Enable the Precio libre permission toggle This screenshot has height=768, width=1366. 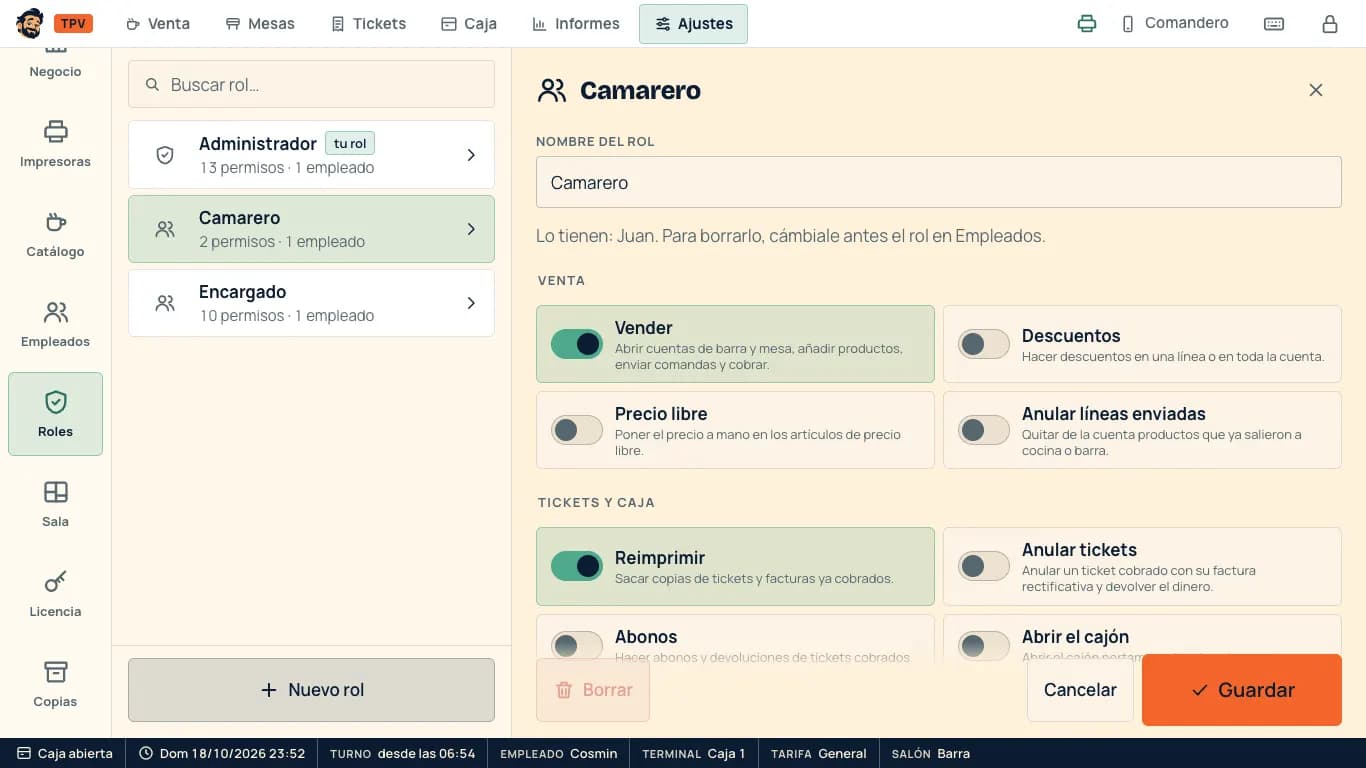point(577,430)
